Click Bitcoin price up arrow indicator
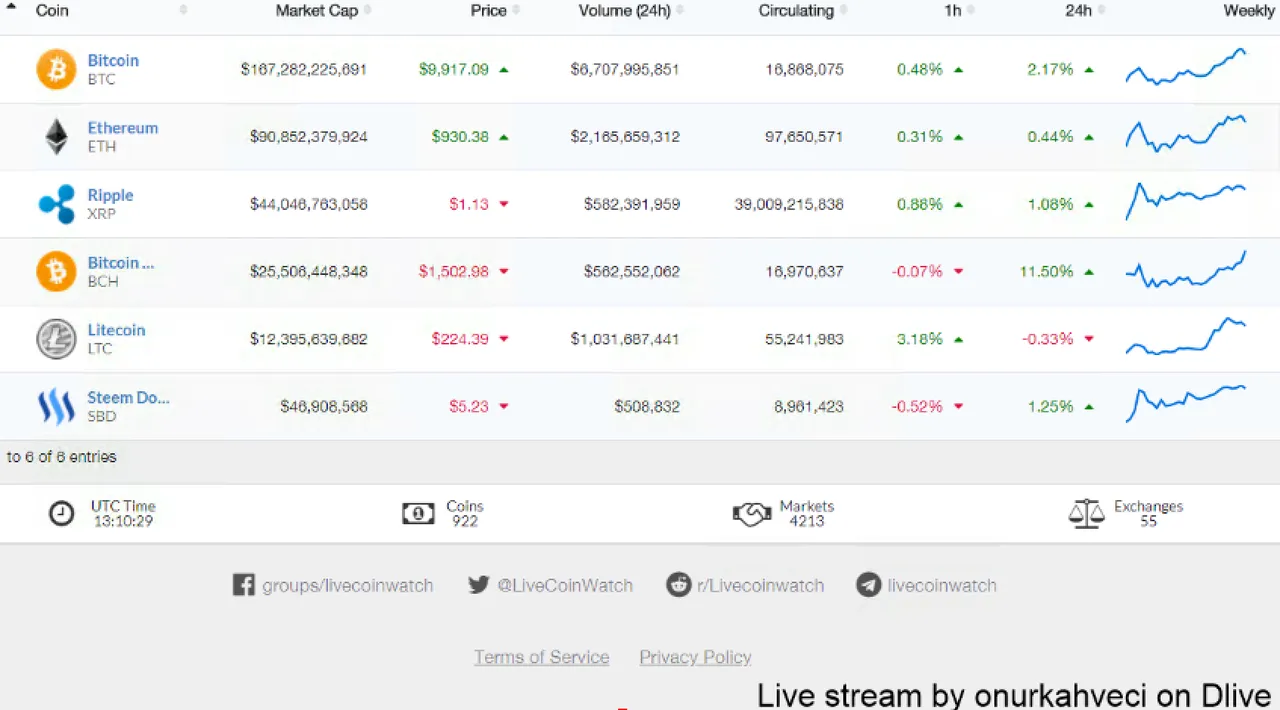This screenshot has height=710, width=1280. (x=503, y=70)
